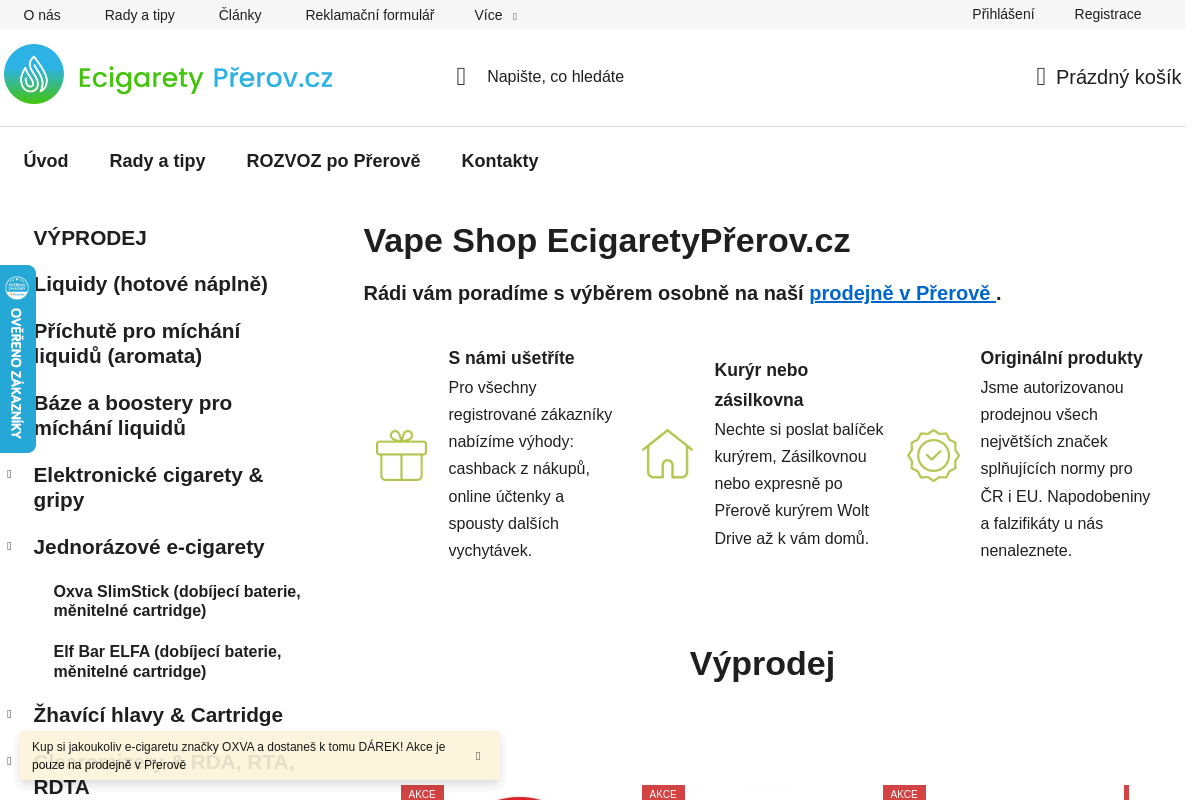Click the Vape Shop EcigaretyPřerov.cz heading
1200x800 pixels.
(x=607, y=240)
